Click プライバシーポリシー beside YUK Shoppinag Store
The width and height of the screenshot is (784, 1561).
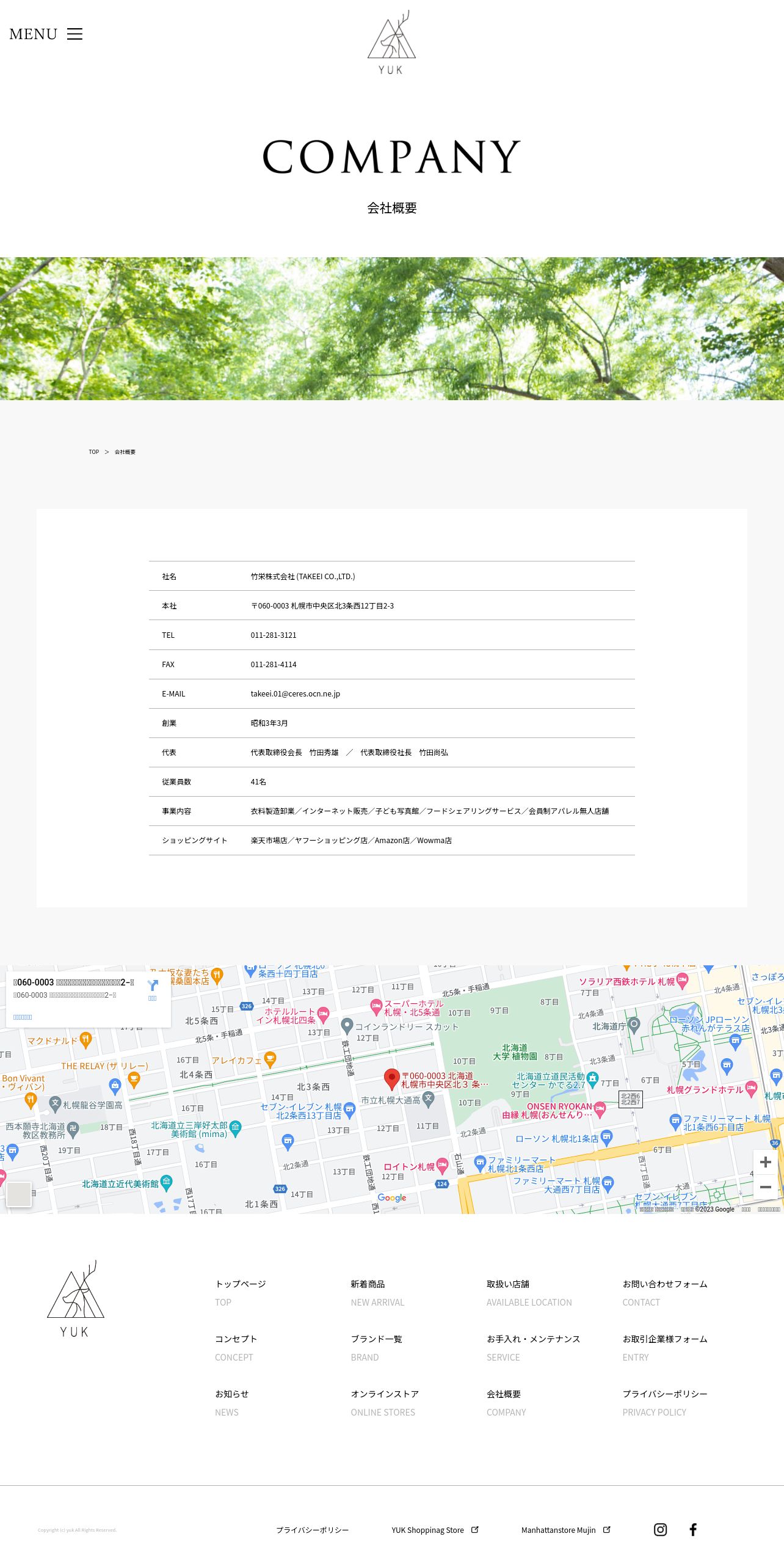pyautogui.click(x=313, y=1530)
